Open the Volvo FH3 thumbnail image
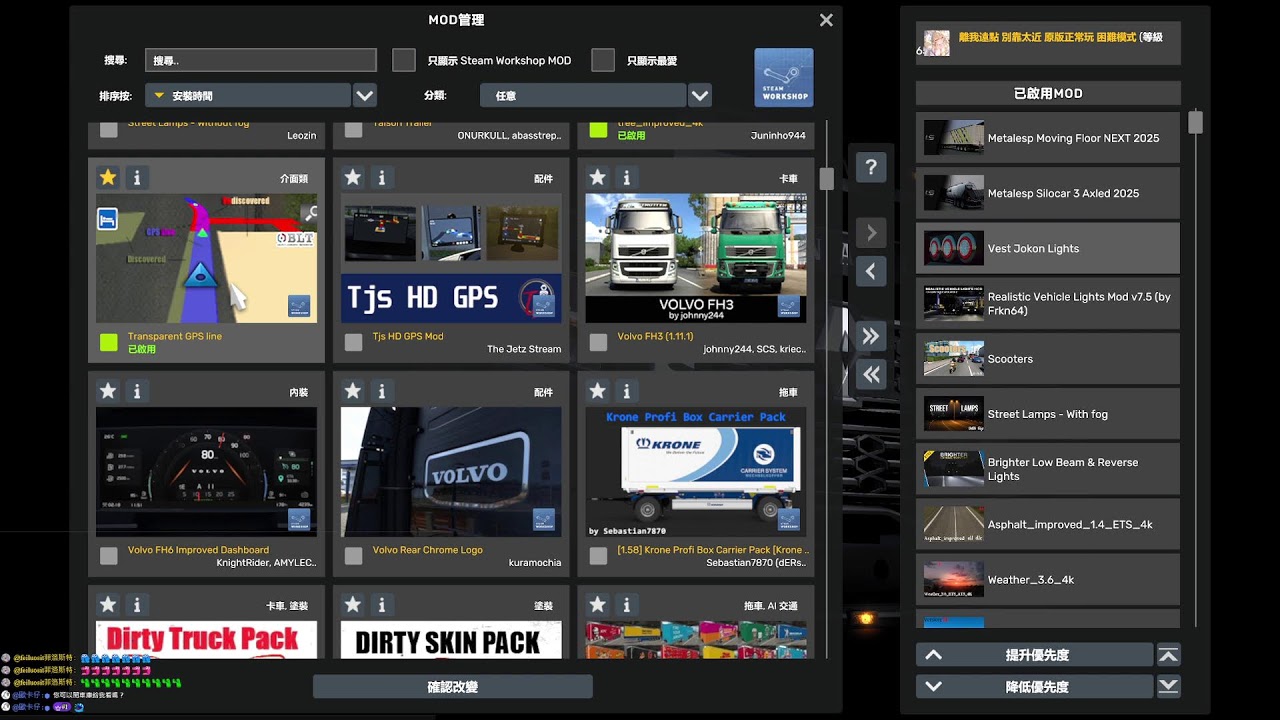Screen dimensions: 1280x720 coord(696,258)
